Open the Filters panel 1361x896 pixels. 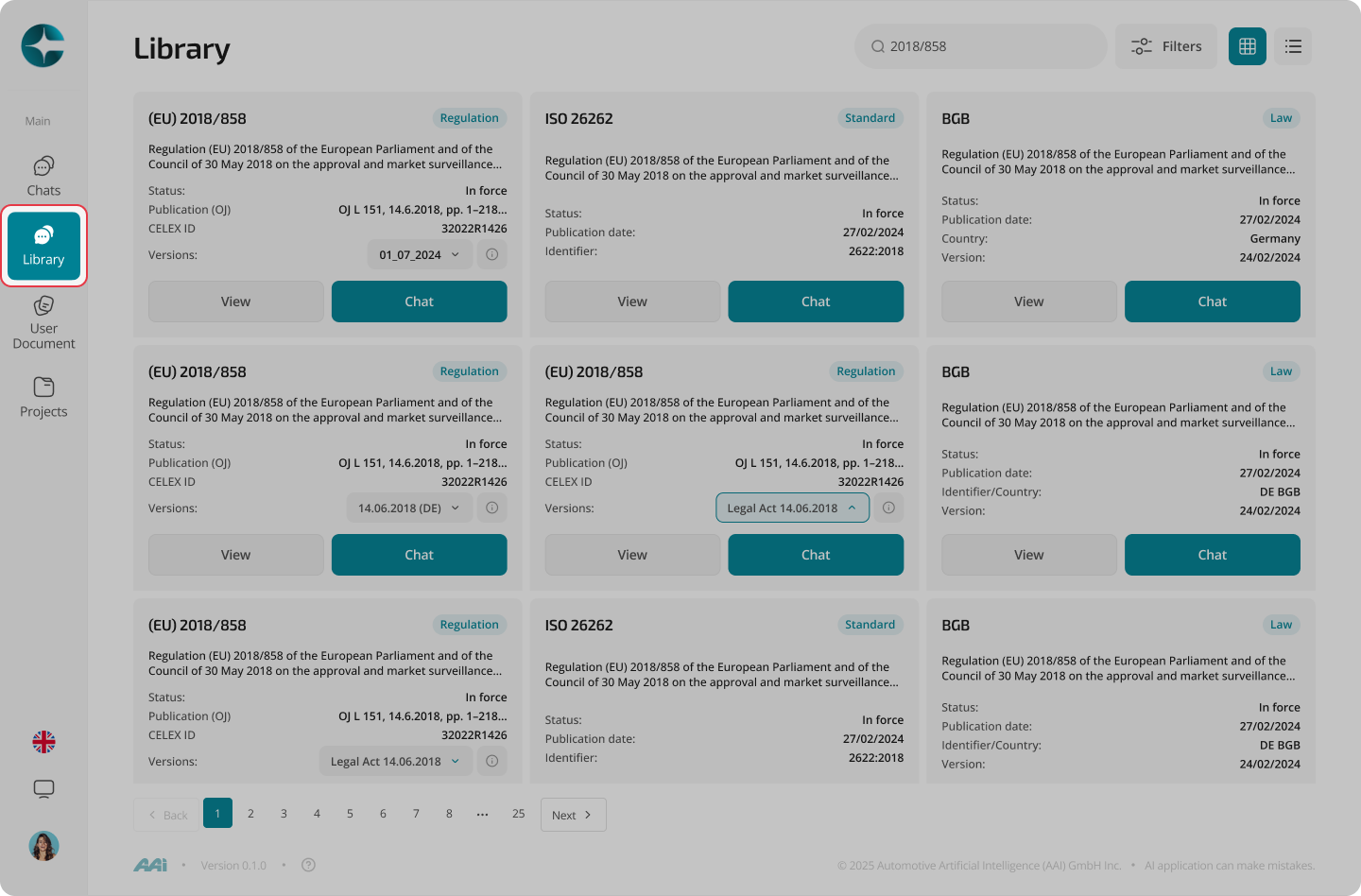(x=1166, y=46)
